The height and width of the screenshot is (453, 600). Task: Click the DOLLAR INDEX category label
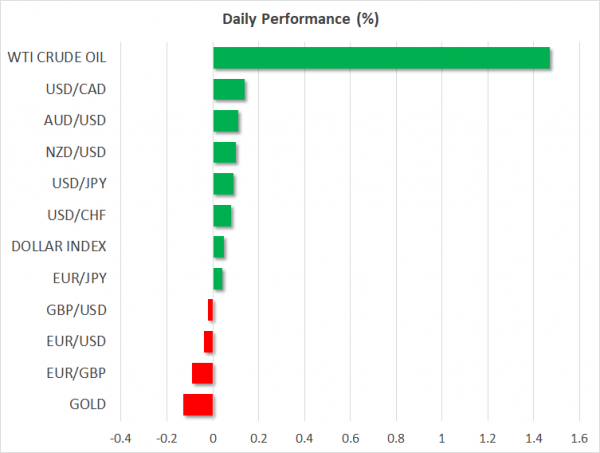coord(59,247)
